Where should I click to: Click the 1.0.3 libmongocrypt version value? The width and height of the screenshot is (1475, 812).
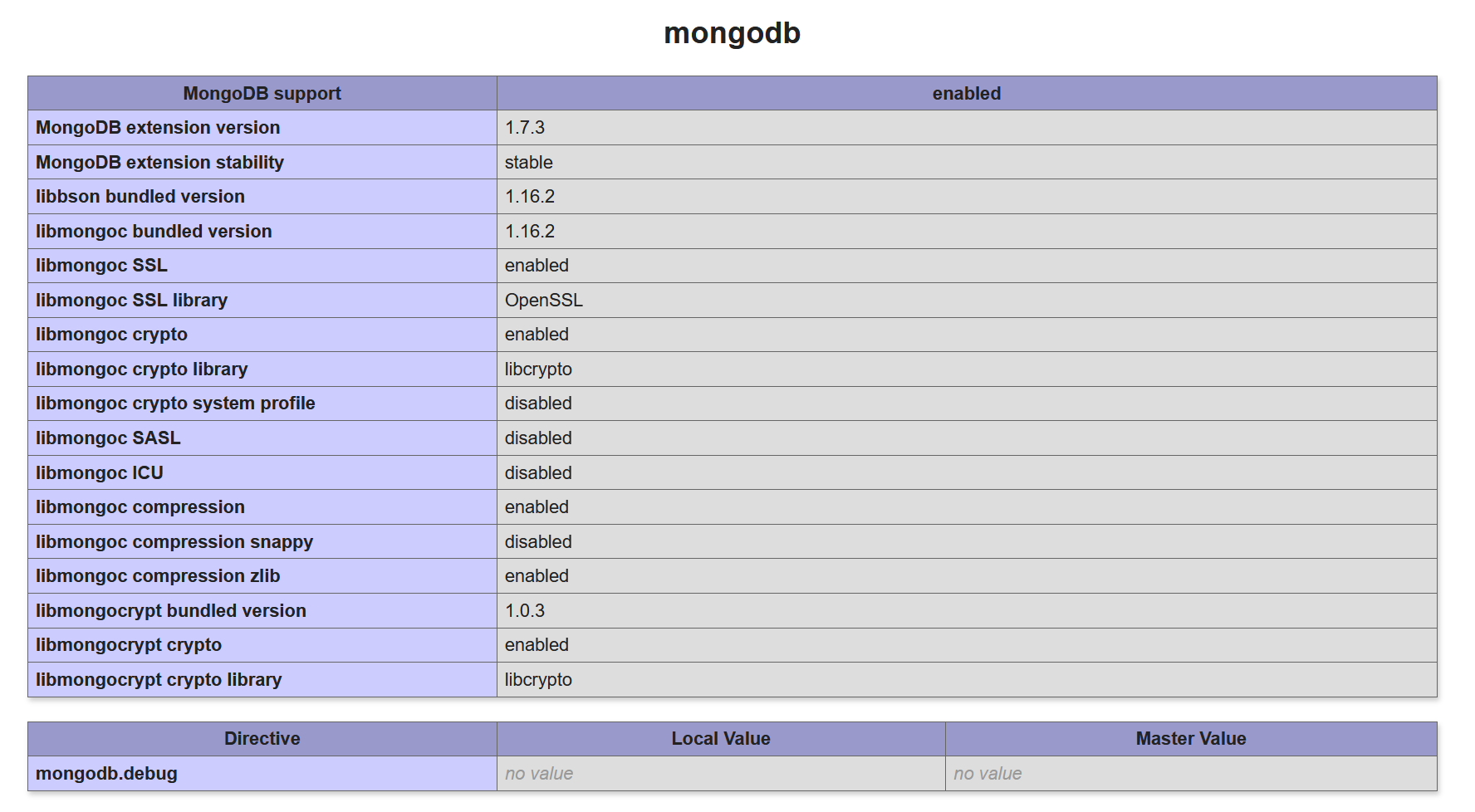(525, 611)
